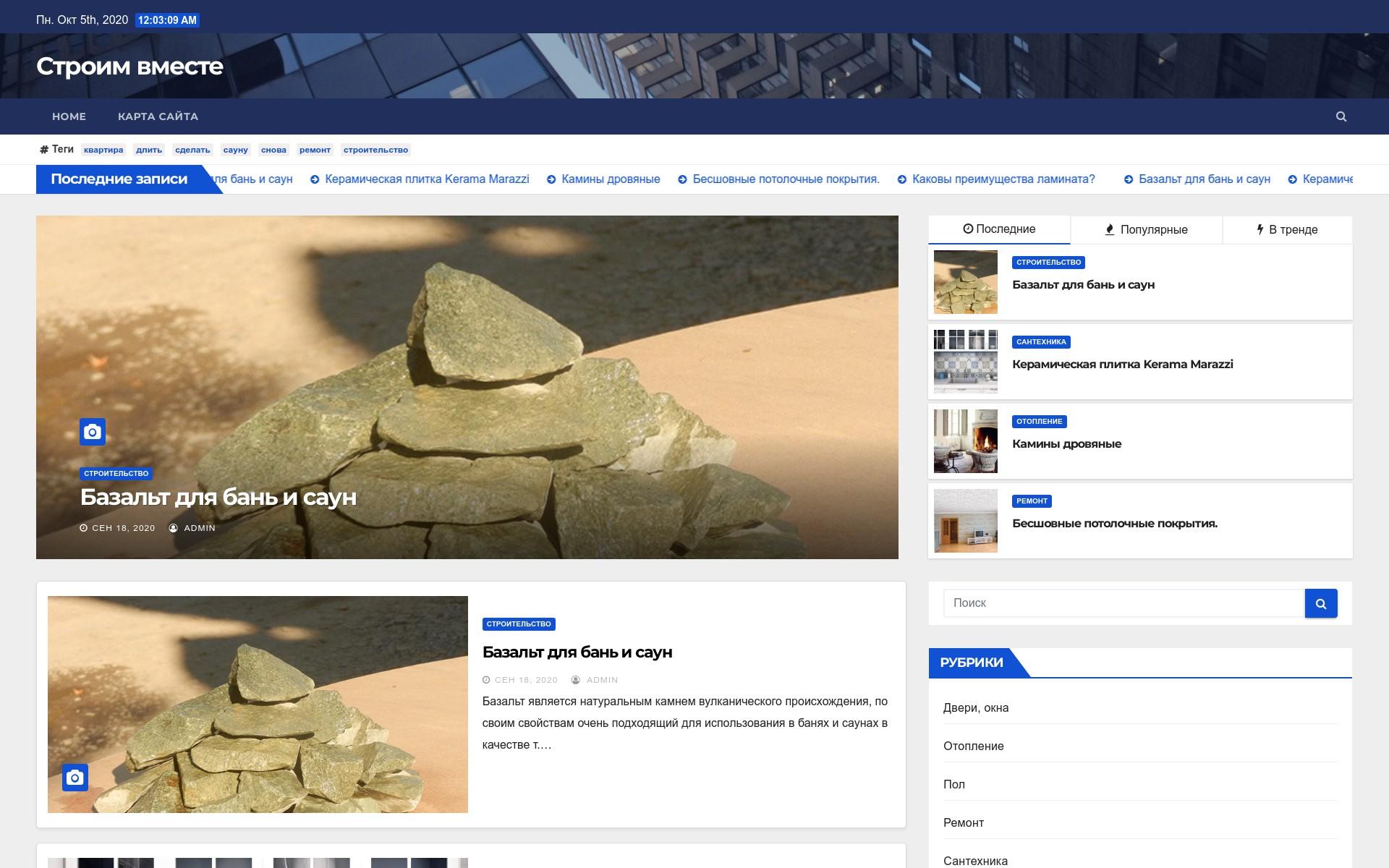Click the квартира tag
Screen dimensions: 1389x868
click(x=103, y=150)
